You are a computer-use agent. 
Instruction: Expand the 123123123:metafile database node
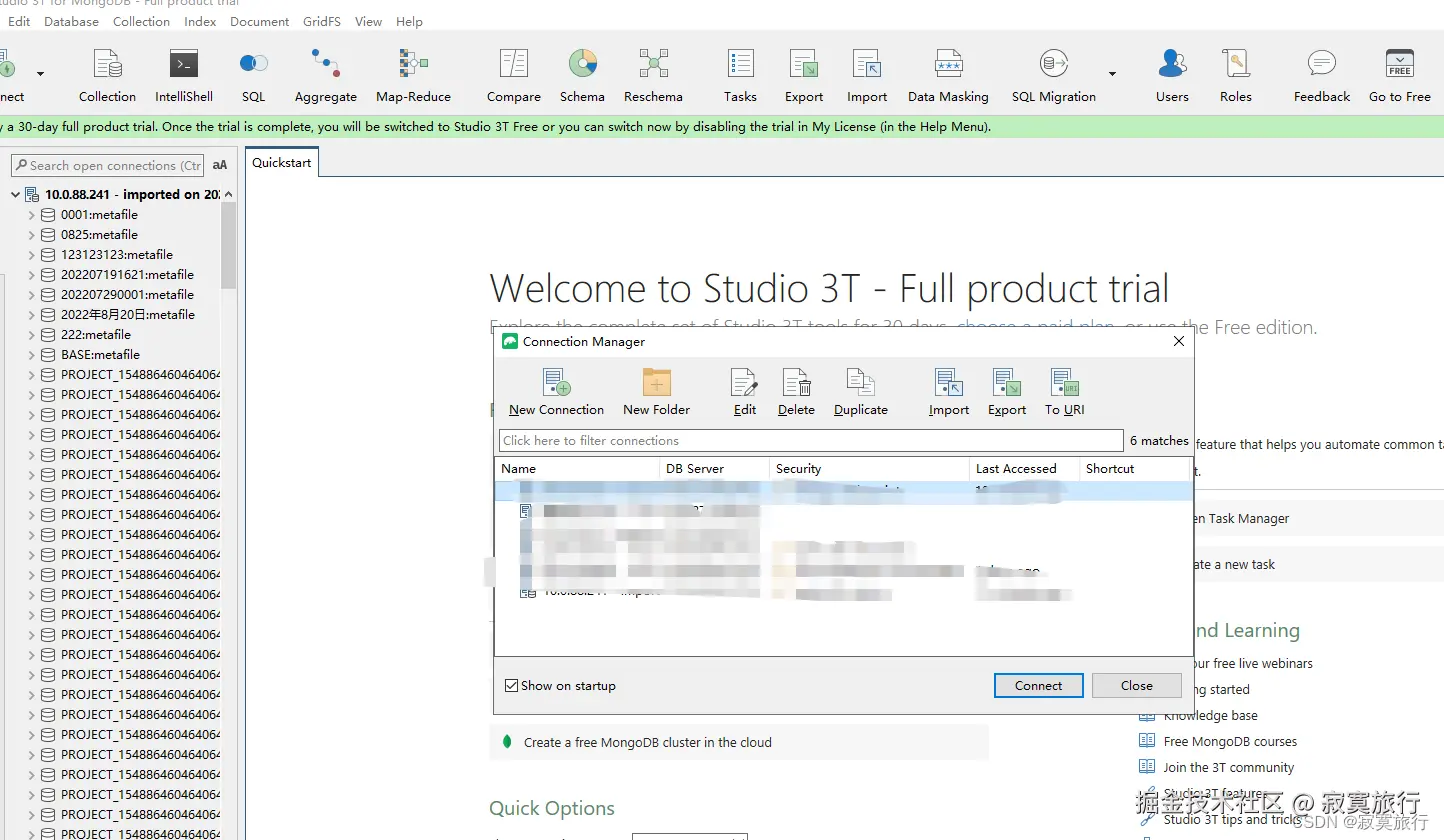[x=32, y=255]
